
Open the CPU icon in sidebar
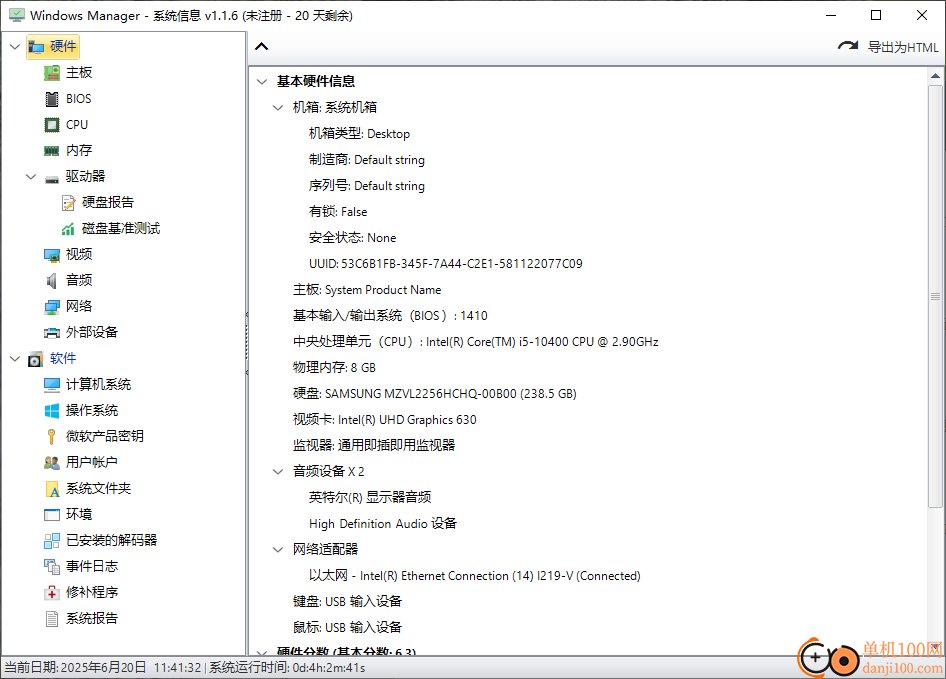[52, 125]
